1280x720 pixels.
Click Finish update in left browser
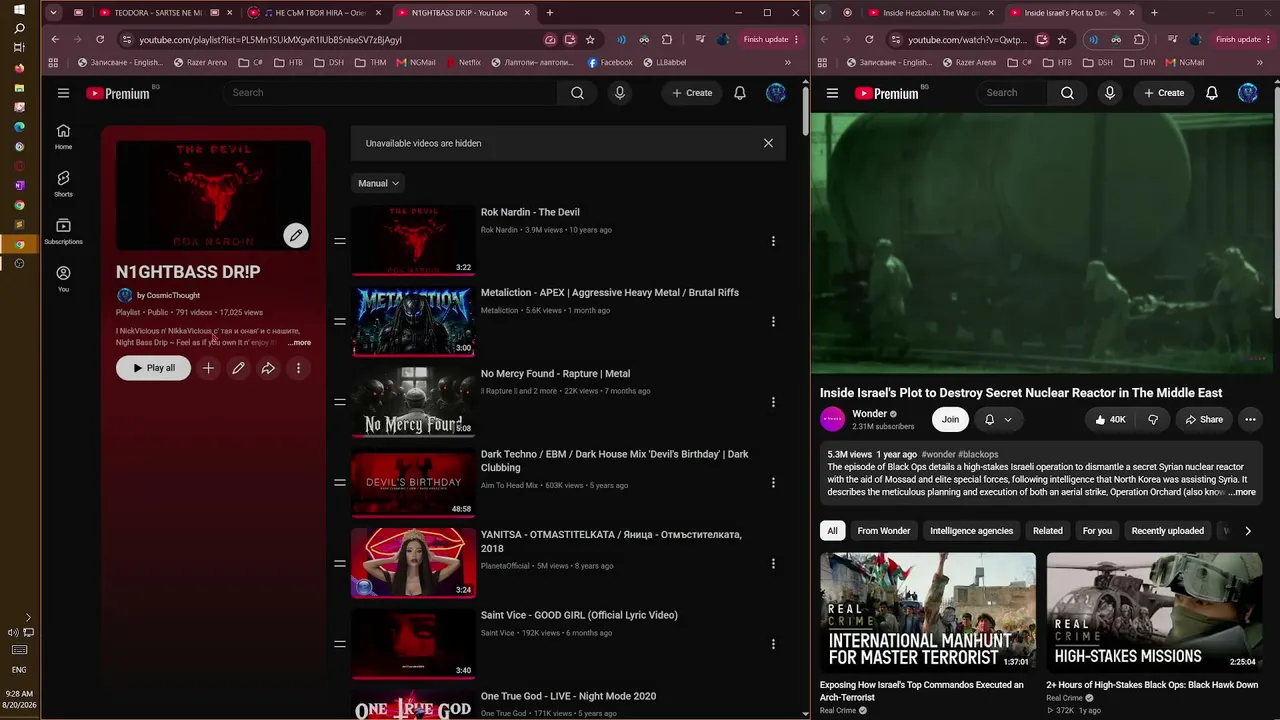pyautogui.click(x=771, y=39)
